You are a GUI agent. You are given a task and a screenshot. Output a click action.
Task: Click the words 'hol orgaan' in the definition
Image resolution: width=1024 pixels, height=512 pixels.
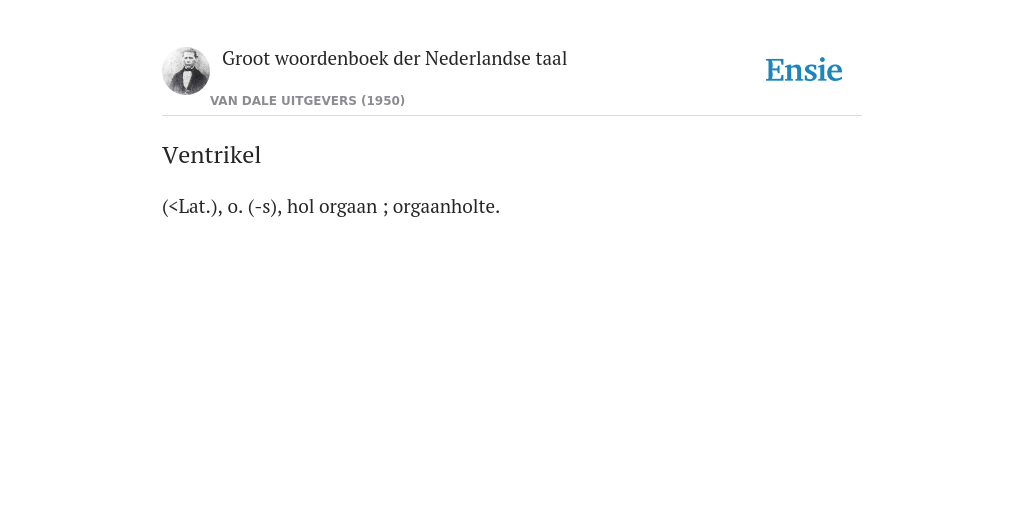(332, 206)
